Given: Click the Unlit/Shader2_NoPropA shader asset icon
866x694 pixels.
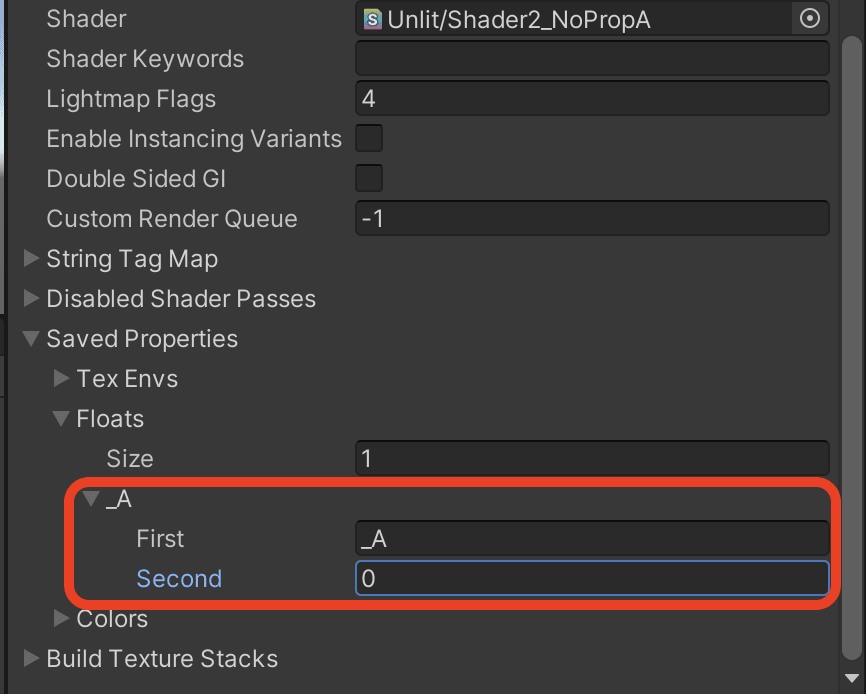Looking at the screenshot, I should (x=373, y=19).
